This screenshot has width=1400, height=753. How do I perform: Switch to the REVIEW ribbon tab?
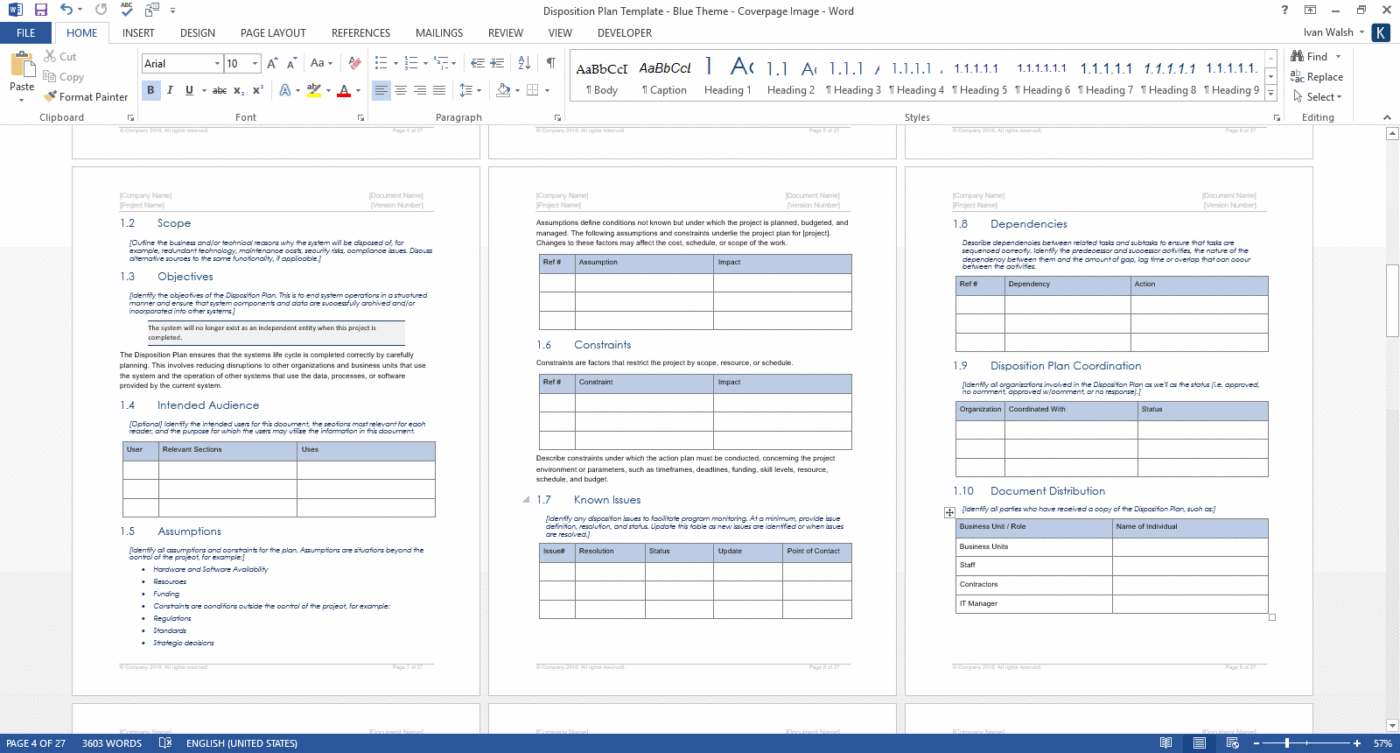504,32
